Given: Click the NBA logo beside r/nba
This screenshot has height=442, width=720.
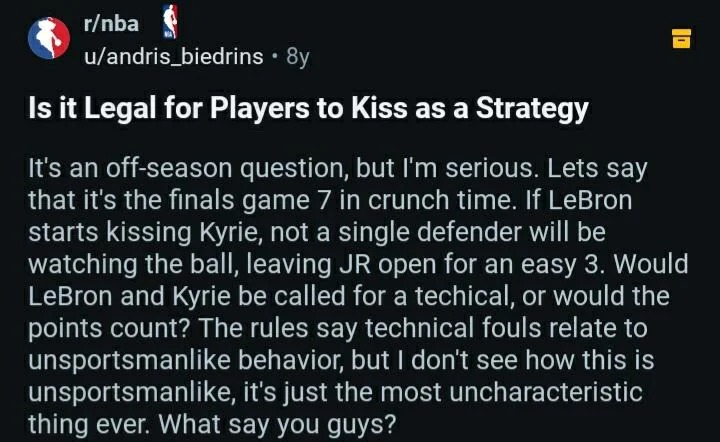Looking at the screenshot, I should (170, 22).
